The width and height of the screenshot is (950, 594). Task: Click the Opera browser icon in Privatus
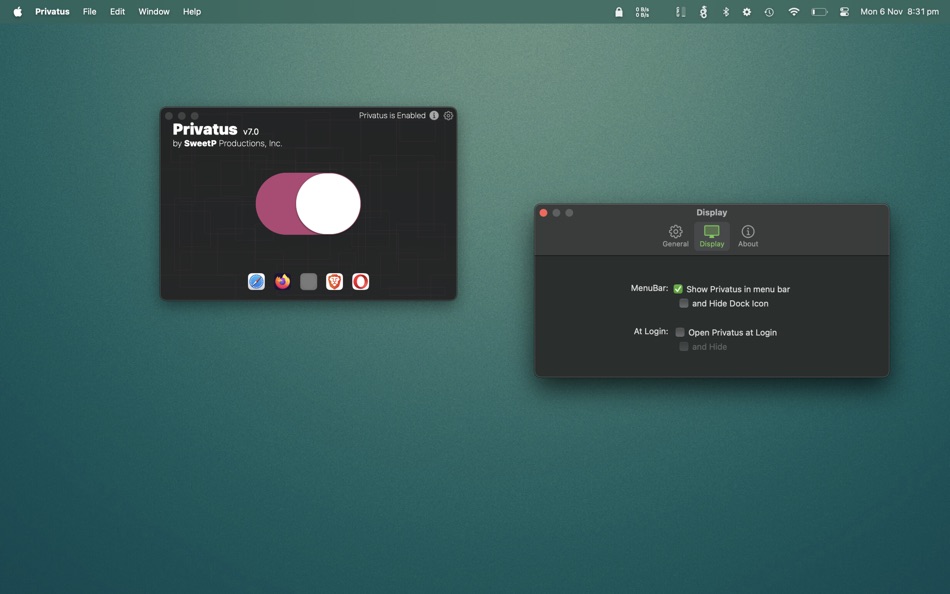tap(360, 281)
